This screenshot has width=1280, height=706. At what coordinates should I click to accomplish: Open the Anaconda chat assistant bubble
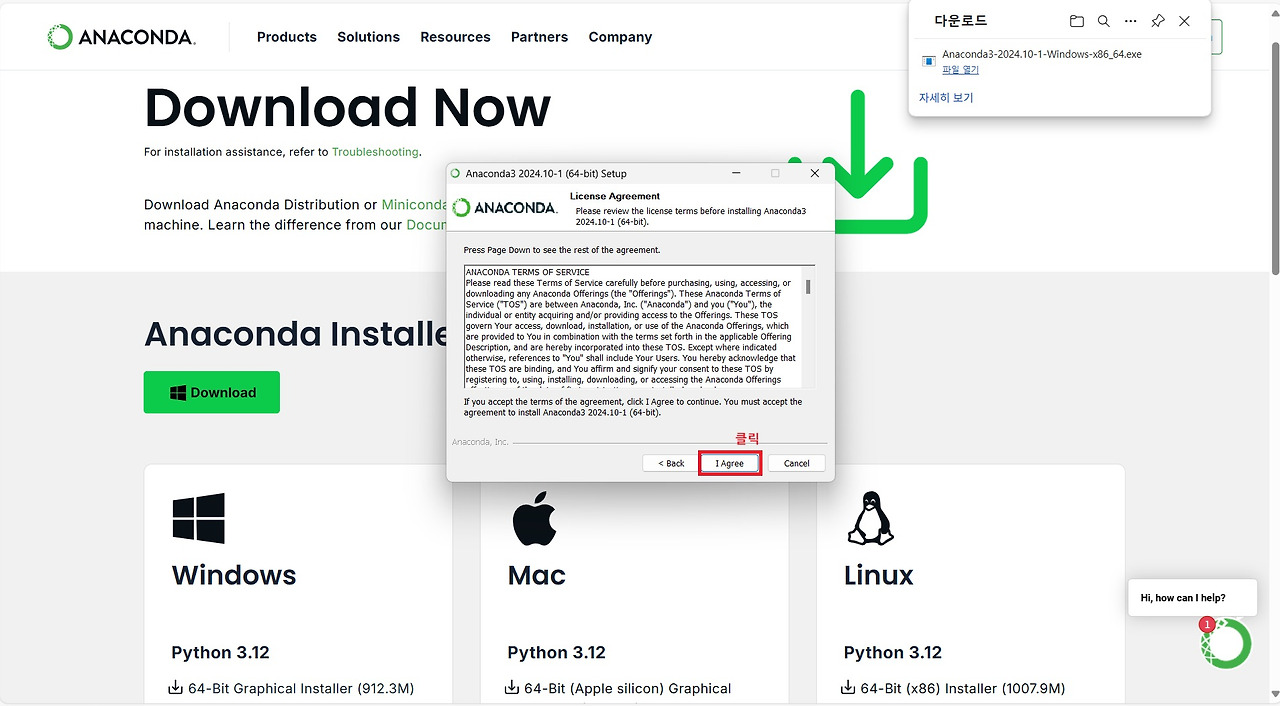coord(1226,643)
